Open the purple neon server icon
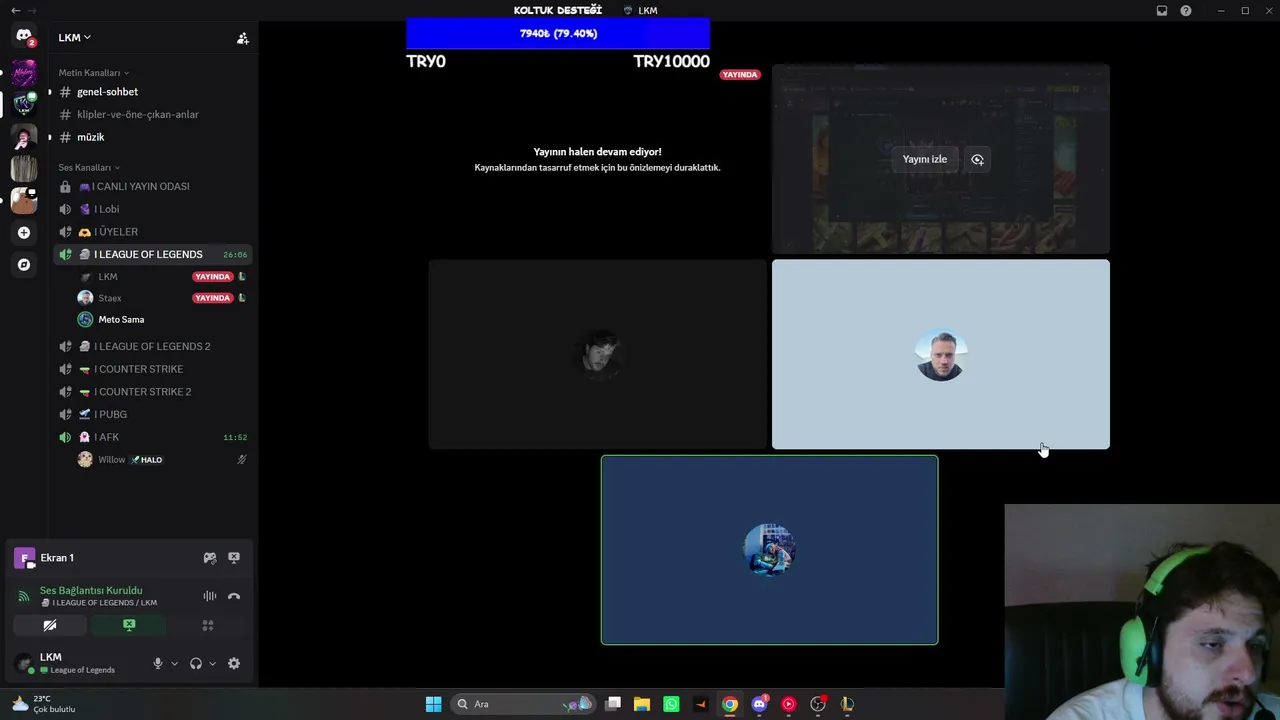1280x720 pixels. click(x=24, y=72)
